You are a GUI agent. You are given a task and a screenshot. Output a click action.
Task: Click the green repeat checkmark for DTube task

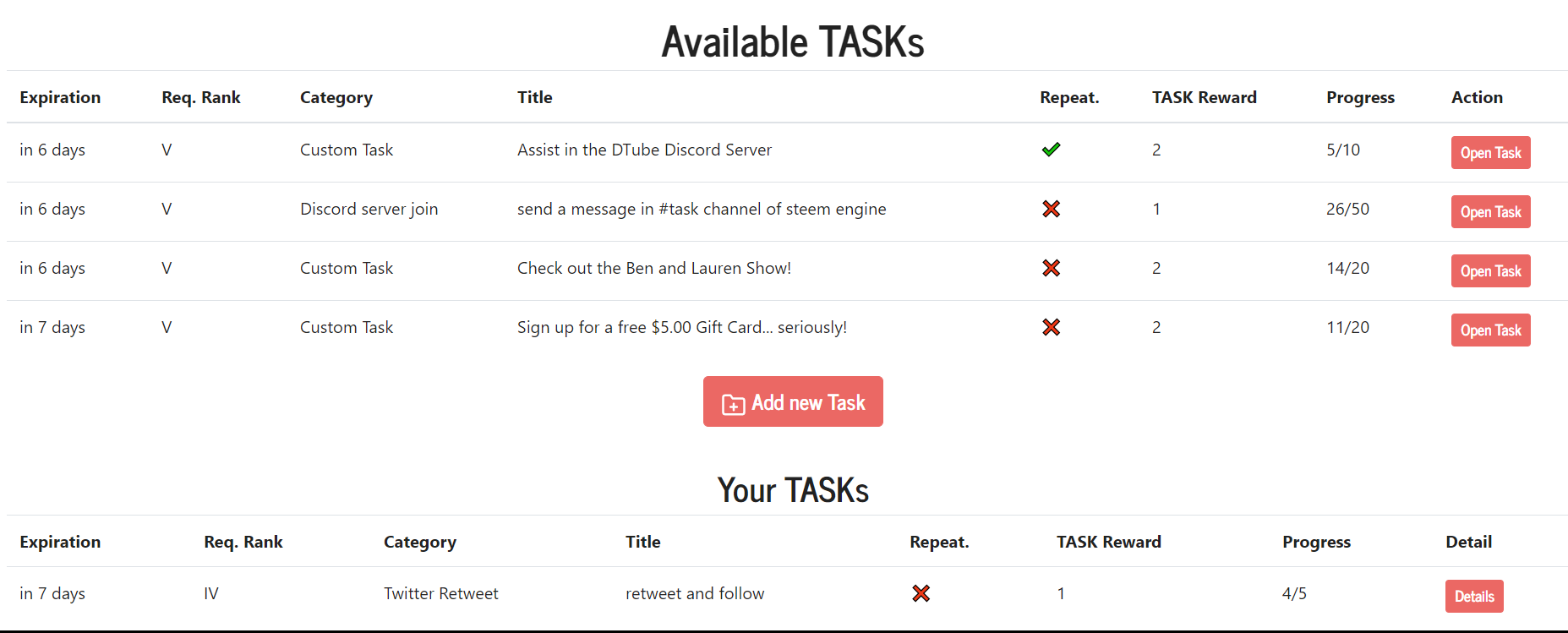point(1051,150)
